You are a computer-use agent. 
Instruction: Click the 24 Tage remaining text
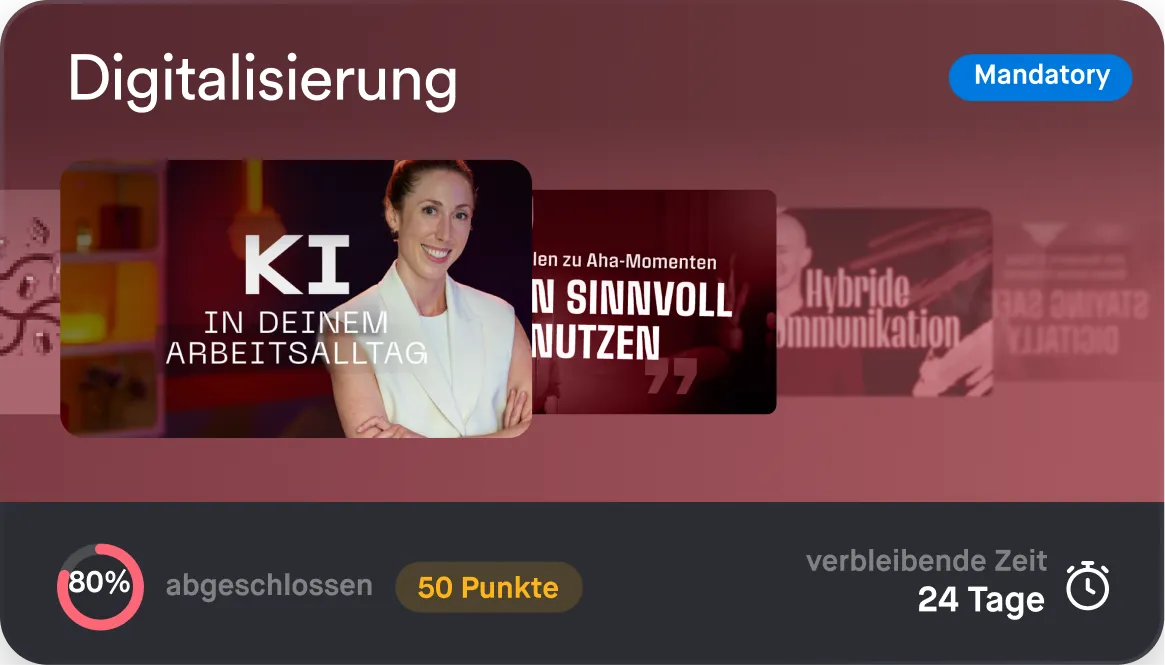pyautogui.click(x=981, y=600)
